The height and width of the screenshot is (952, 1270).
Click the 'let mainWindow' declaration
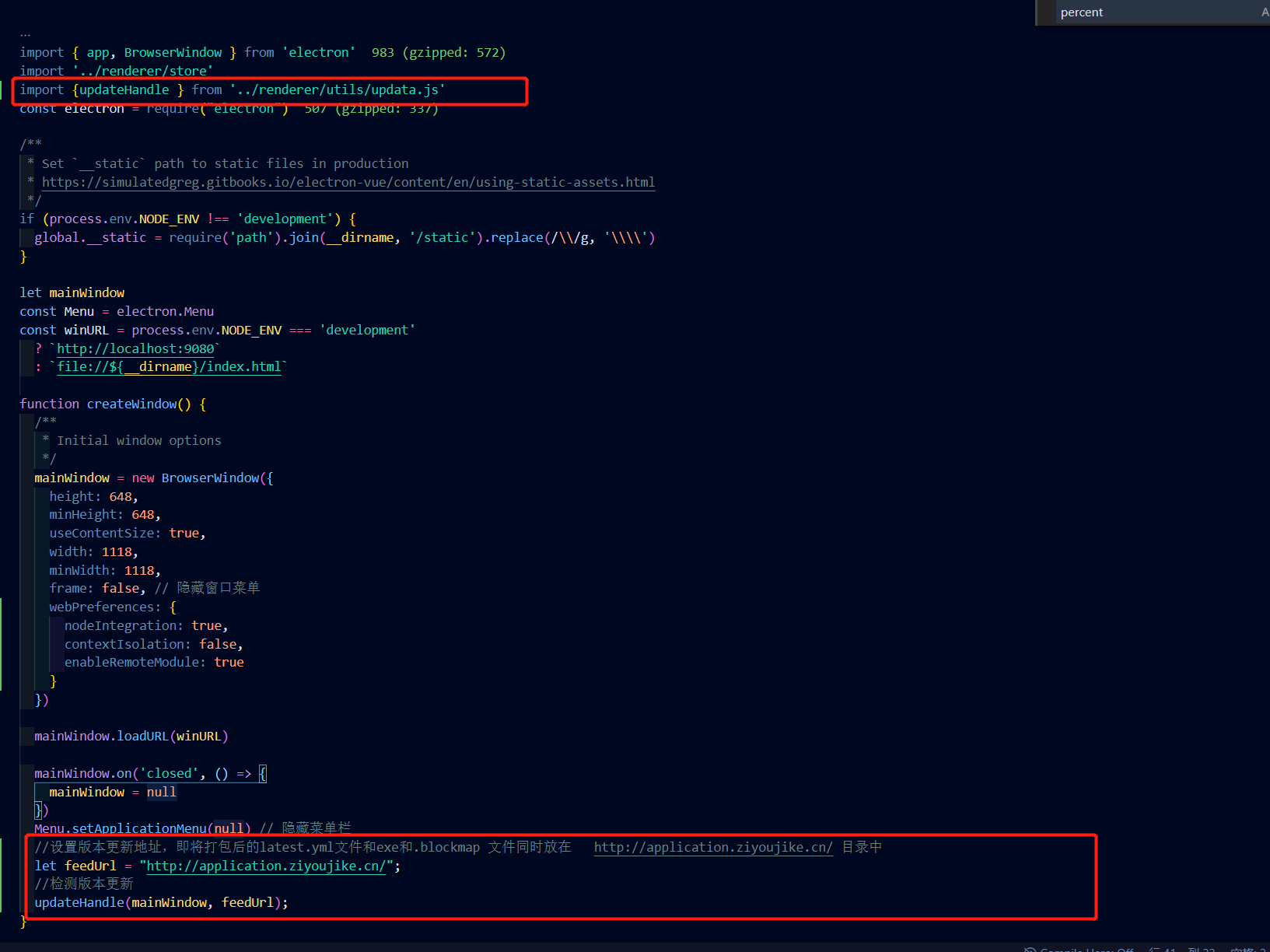pos(72,292)
